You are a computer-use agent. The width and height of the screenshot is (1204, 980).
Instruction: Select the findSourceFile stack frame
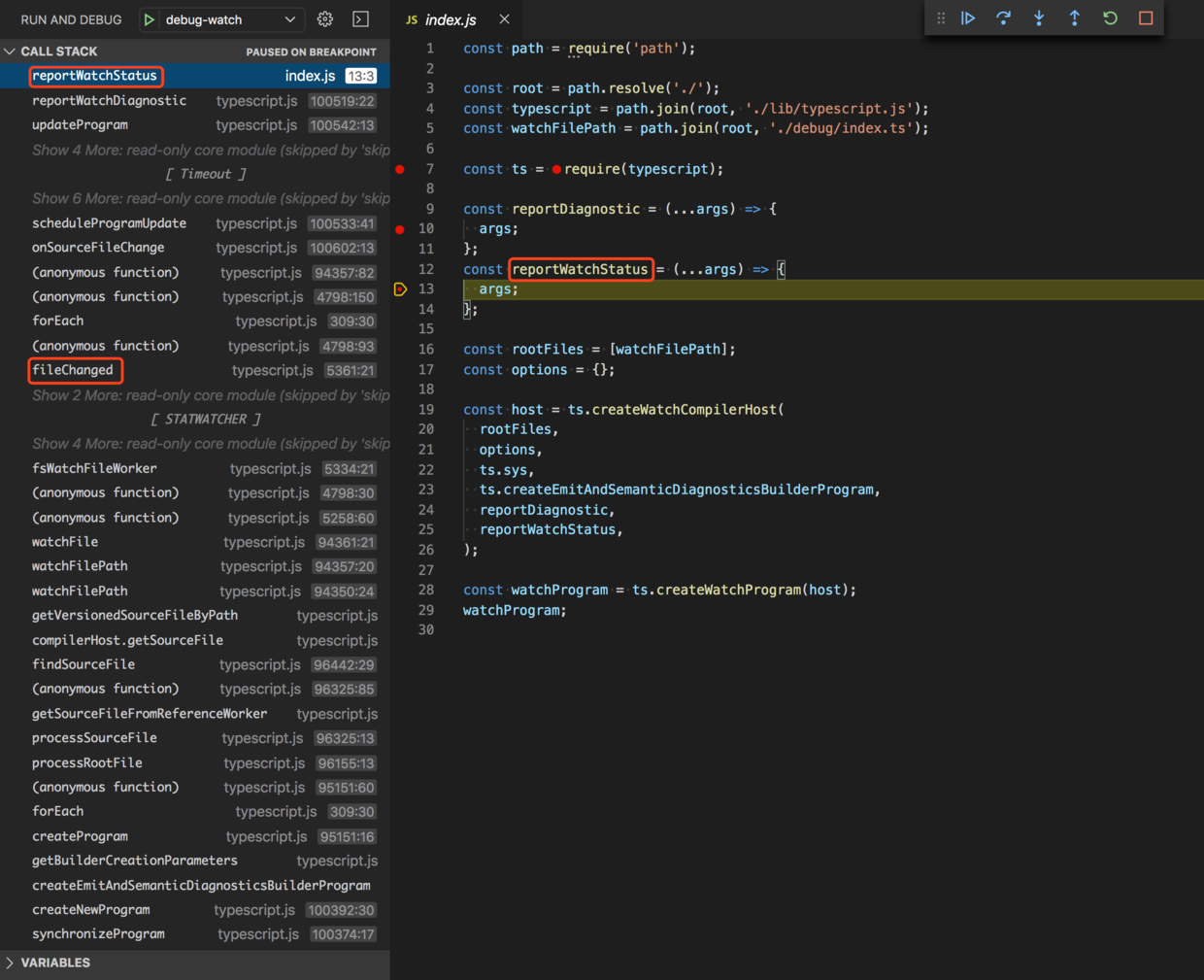(x=194, y=664)
